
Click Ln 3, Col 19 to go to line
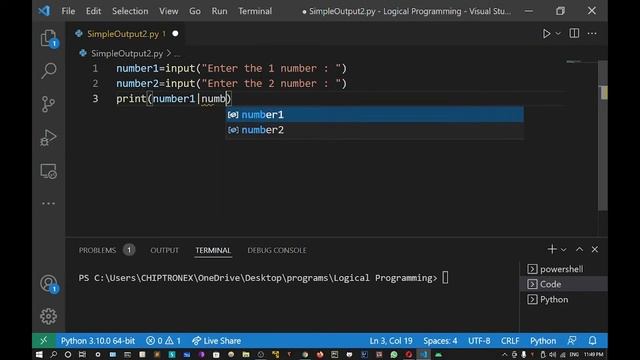(x=391, y=340)
